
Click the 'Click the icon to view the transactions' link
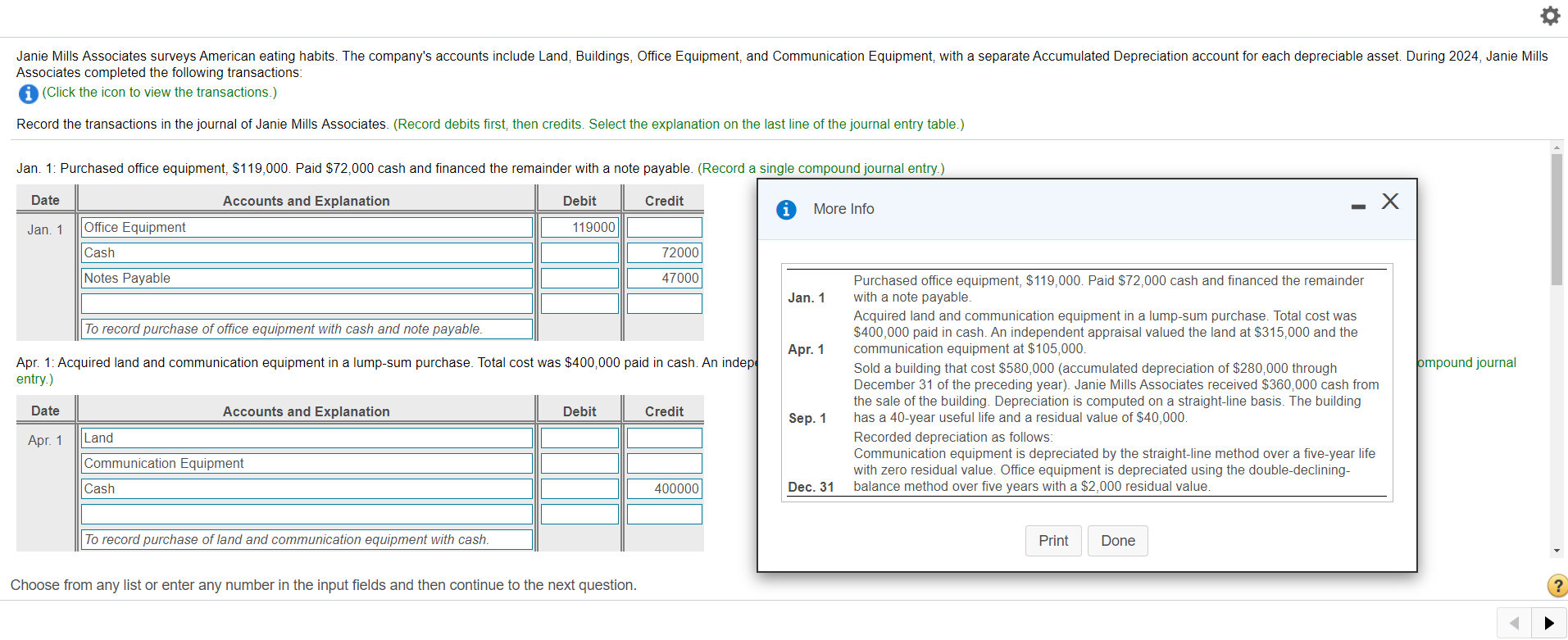[x=160, y=93]
